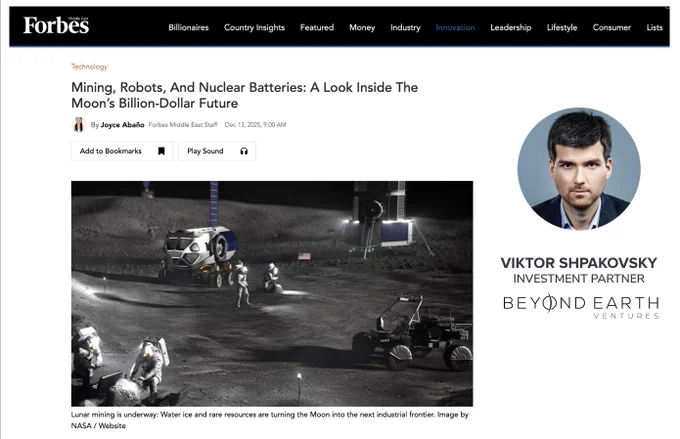Viewport: 680px width, 439px height.
Task: Click the Forbes Middle East Staff text
Action: coord(183,124)
